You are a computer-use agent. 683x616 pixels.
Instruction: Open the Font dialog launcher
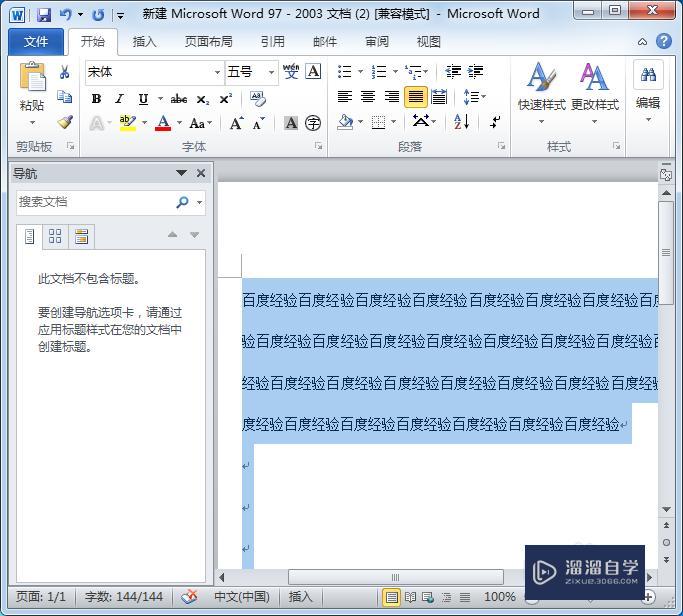(318, 146)
